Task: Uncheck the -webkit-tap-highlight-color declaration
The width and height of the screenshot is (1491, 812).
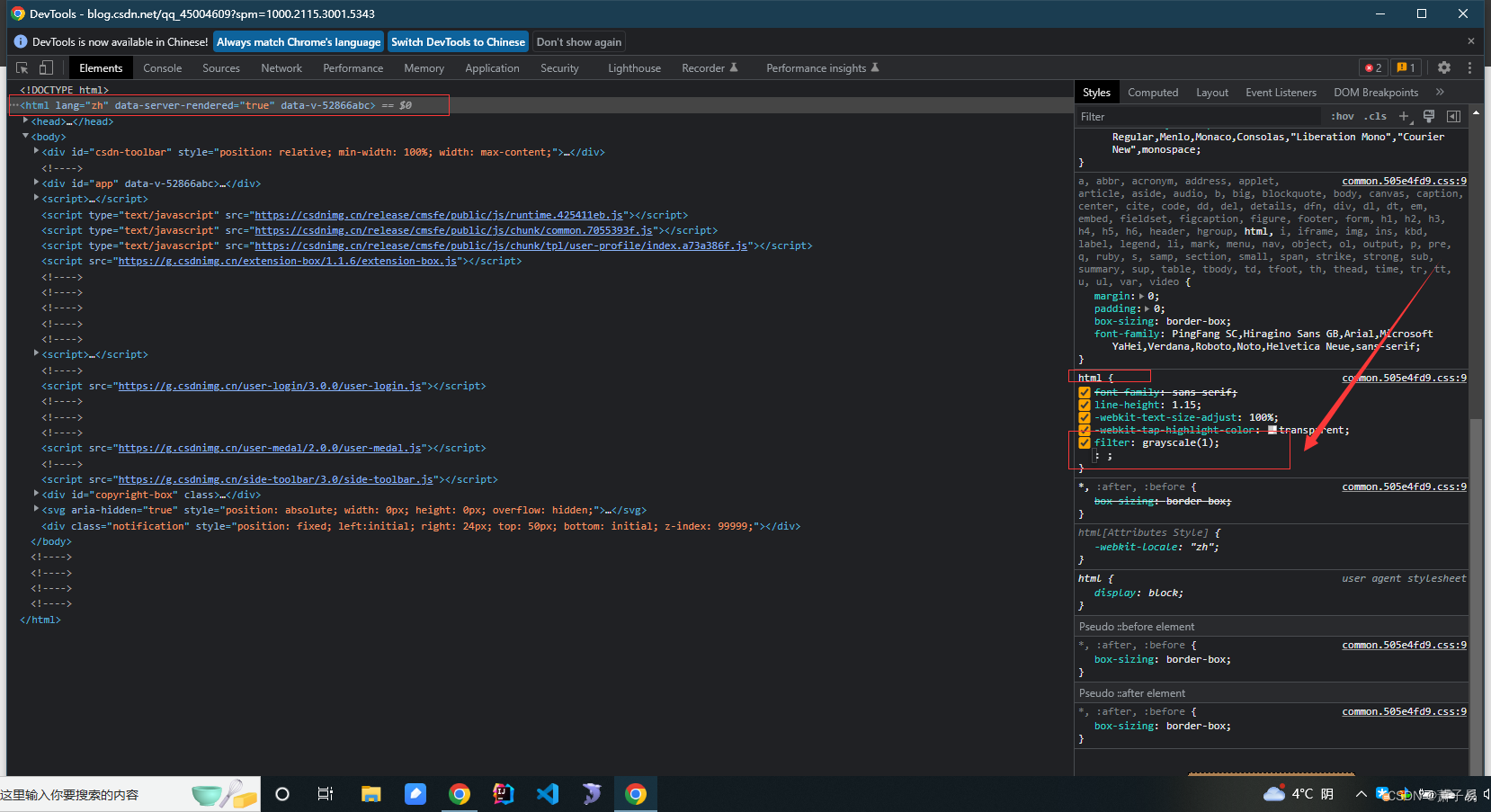Action: [x=1085, y=430]
